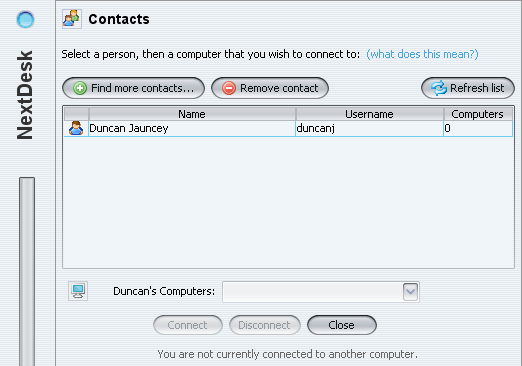Screen dimensions: 522x366
Task: Open Find more contacts
Action: (133, 88)
